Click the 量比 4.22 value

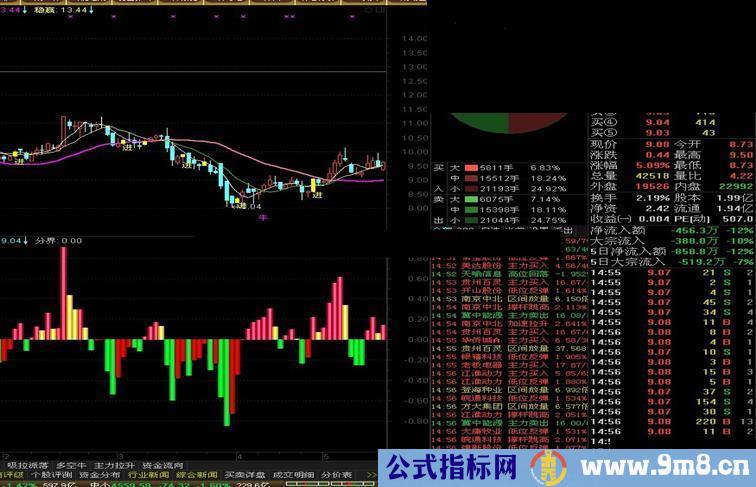click(742, 176)
